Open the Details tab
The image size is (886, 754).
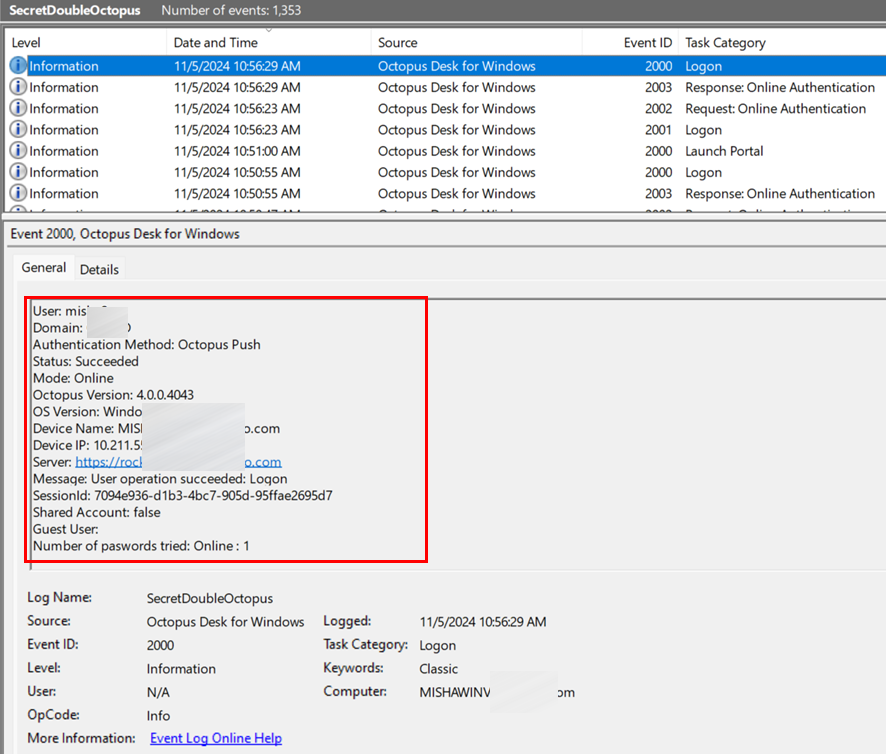tap(99, 270)
